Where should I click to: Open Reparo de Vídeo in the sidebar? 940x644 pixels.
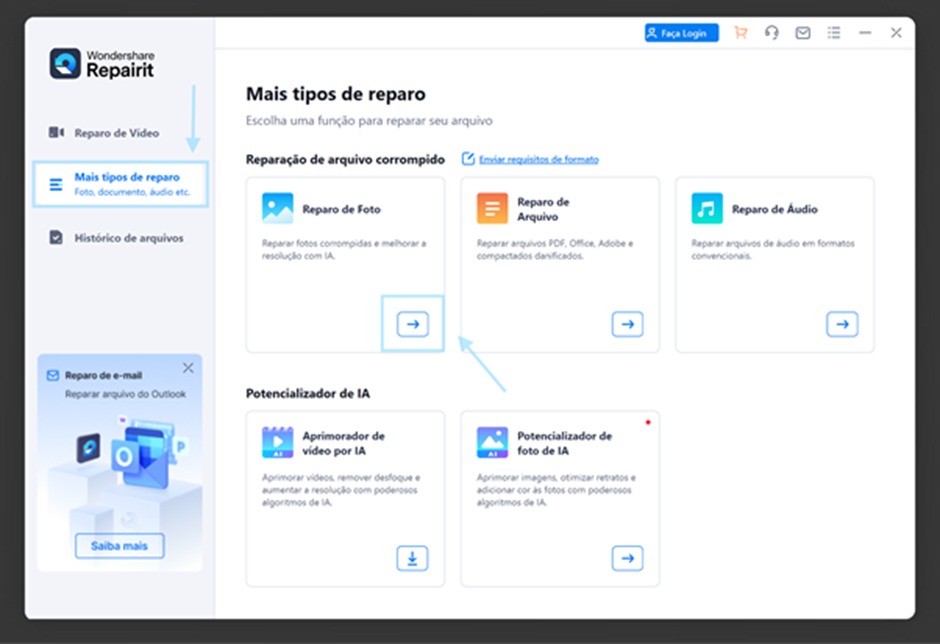(116, 133)
